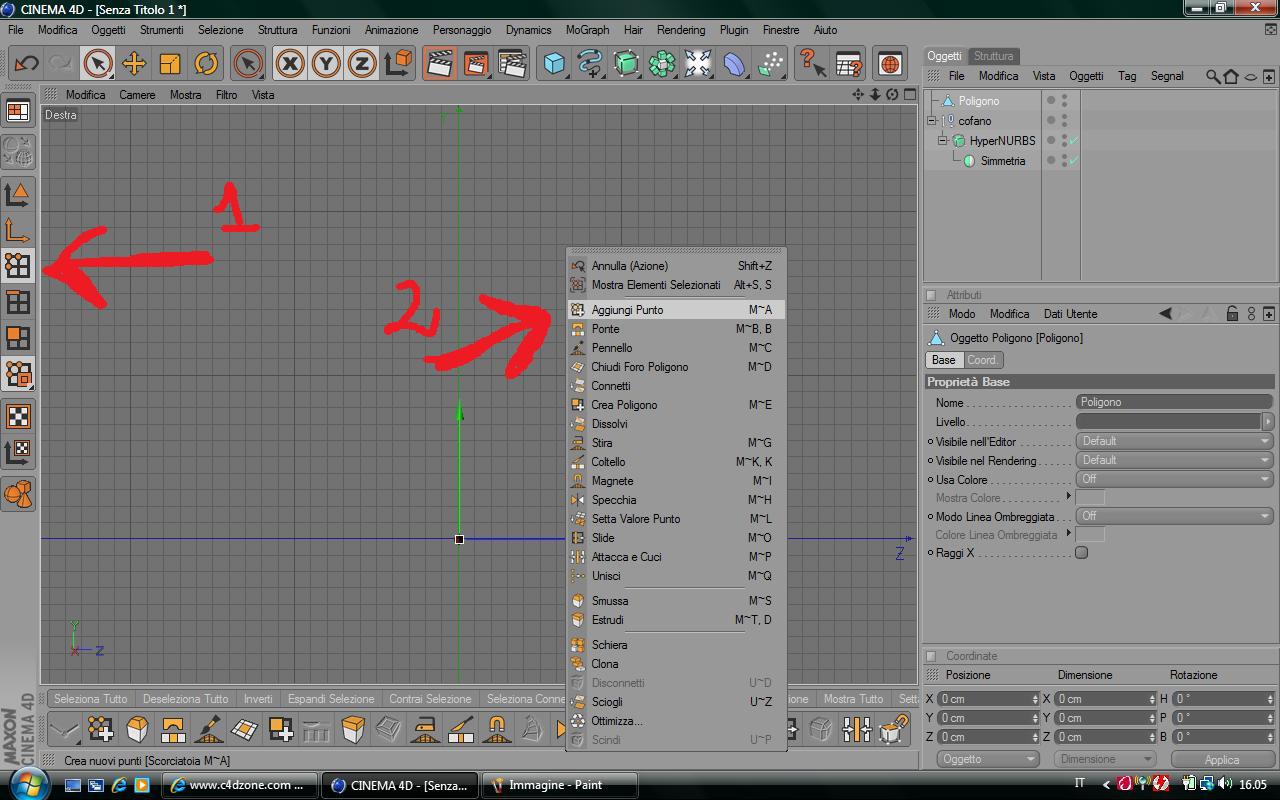This screenshot has width=1280, height=800.
Task: Click the Nome input field
Action: [x=1175, y=402]
